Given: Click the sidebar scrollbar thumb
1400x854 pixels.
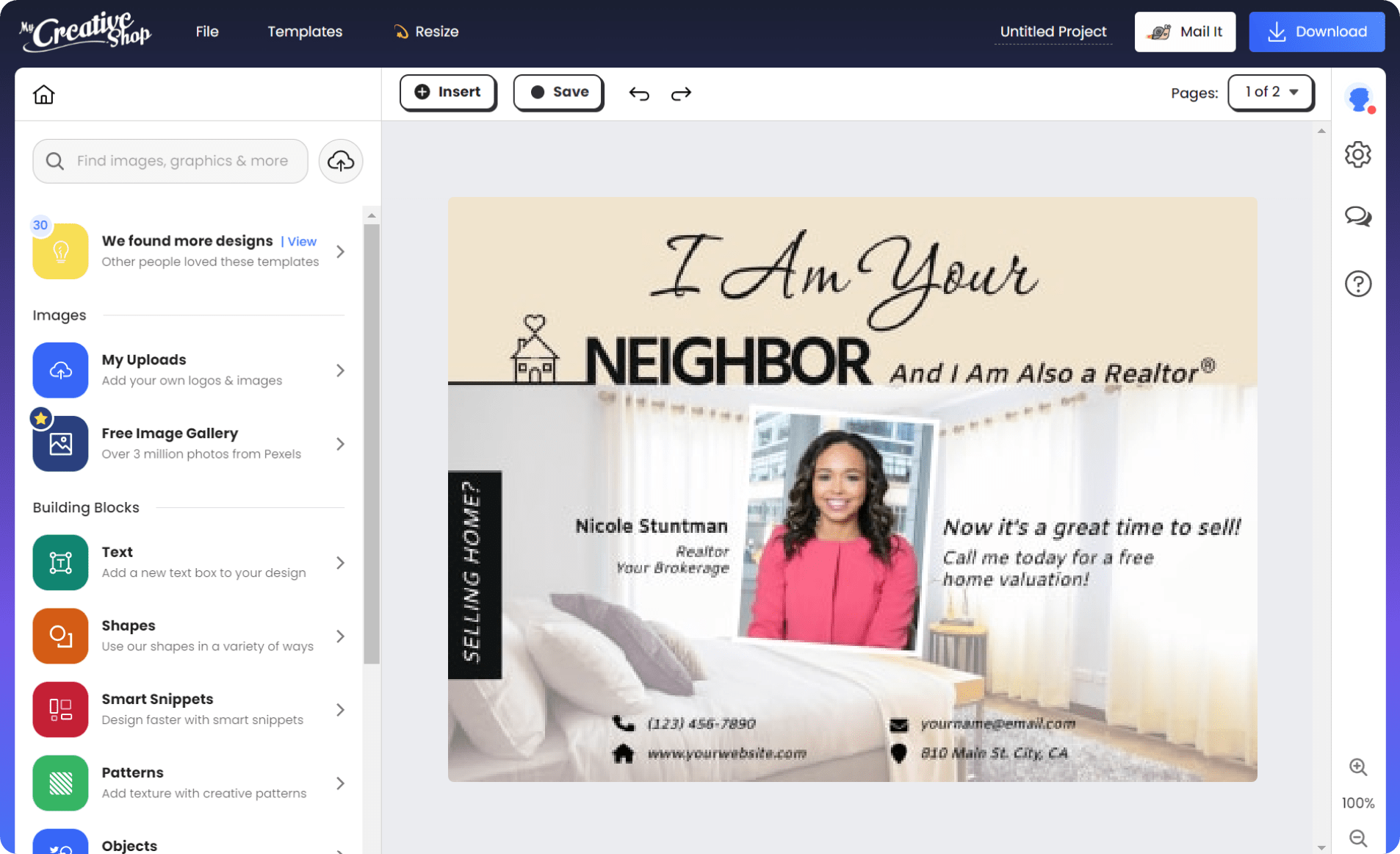Looking at the screenshot, I should pyautogui.click(x=372, y=445).
